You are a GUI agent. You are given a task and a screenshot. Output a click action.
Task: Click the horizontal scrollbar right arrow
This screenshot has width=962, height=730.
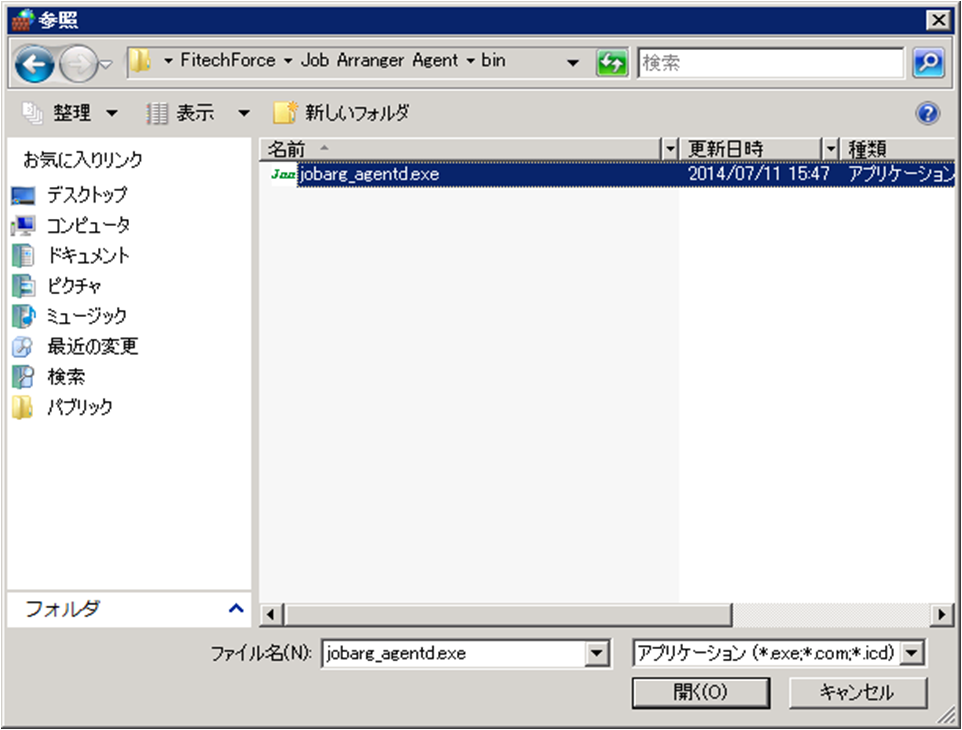(943, 613)
